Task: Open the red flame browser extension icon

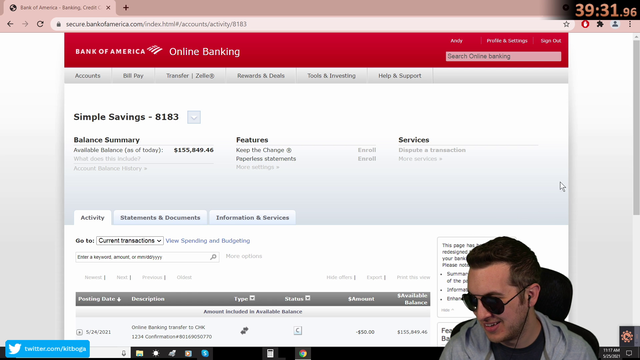Action: click(x=585, y=24)
